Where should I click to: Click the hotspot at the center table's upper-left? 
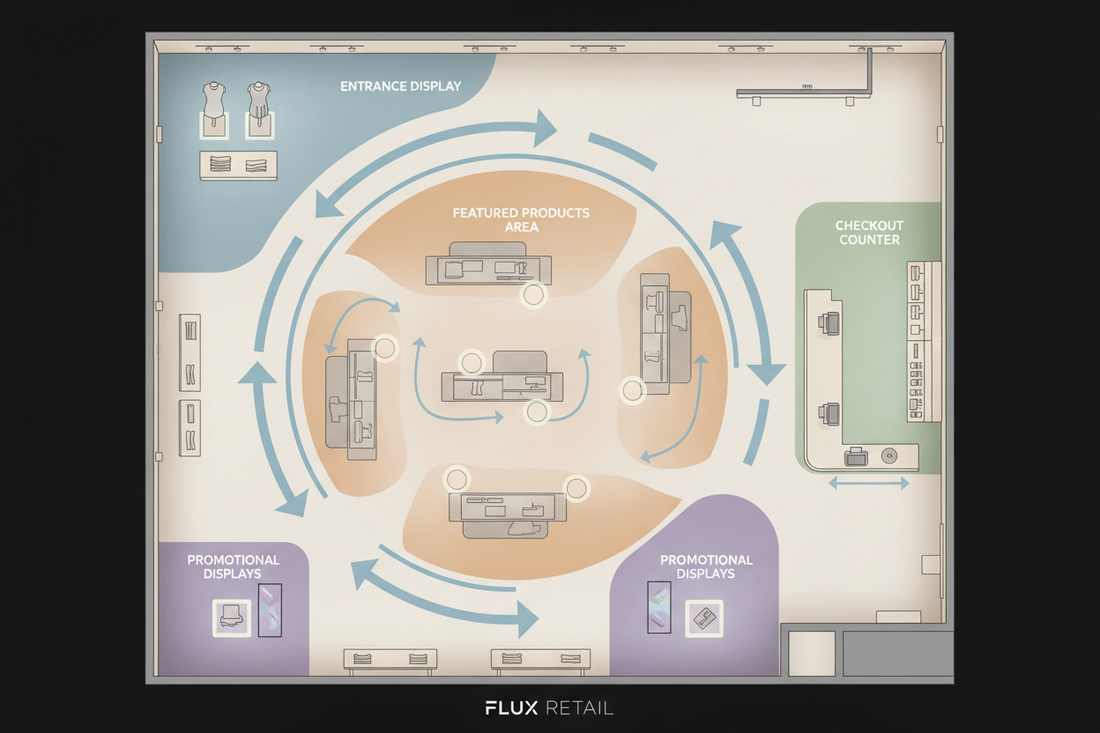coord(471,363)
